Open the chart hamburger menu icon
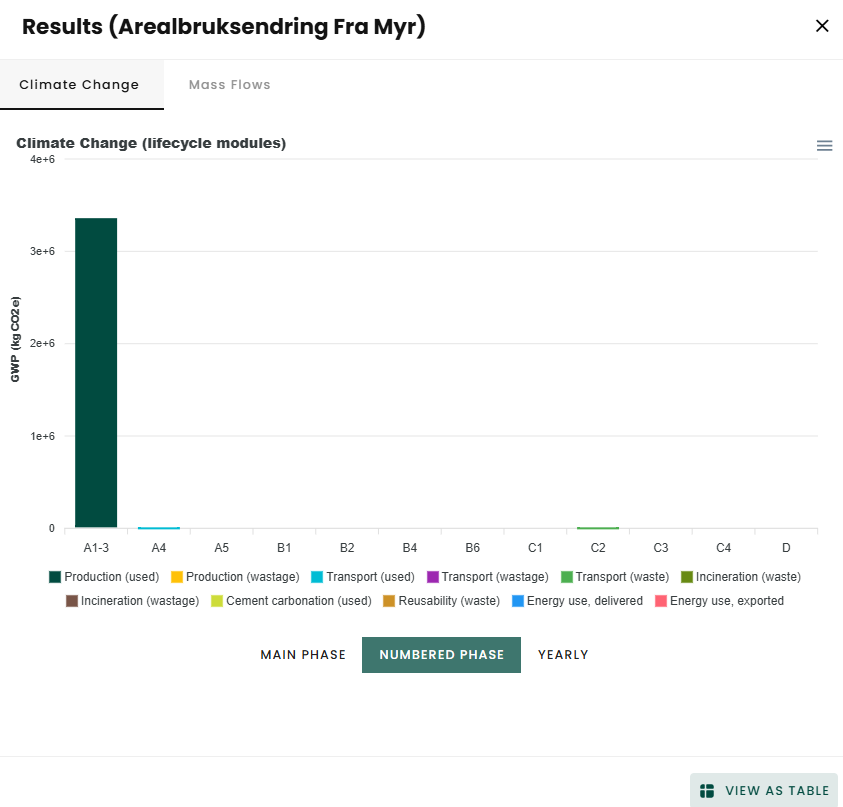Screen dimensions: 843x807 tap(824, 146)
